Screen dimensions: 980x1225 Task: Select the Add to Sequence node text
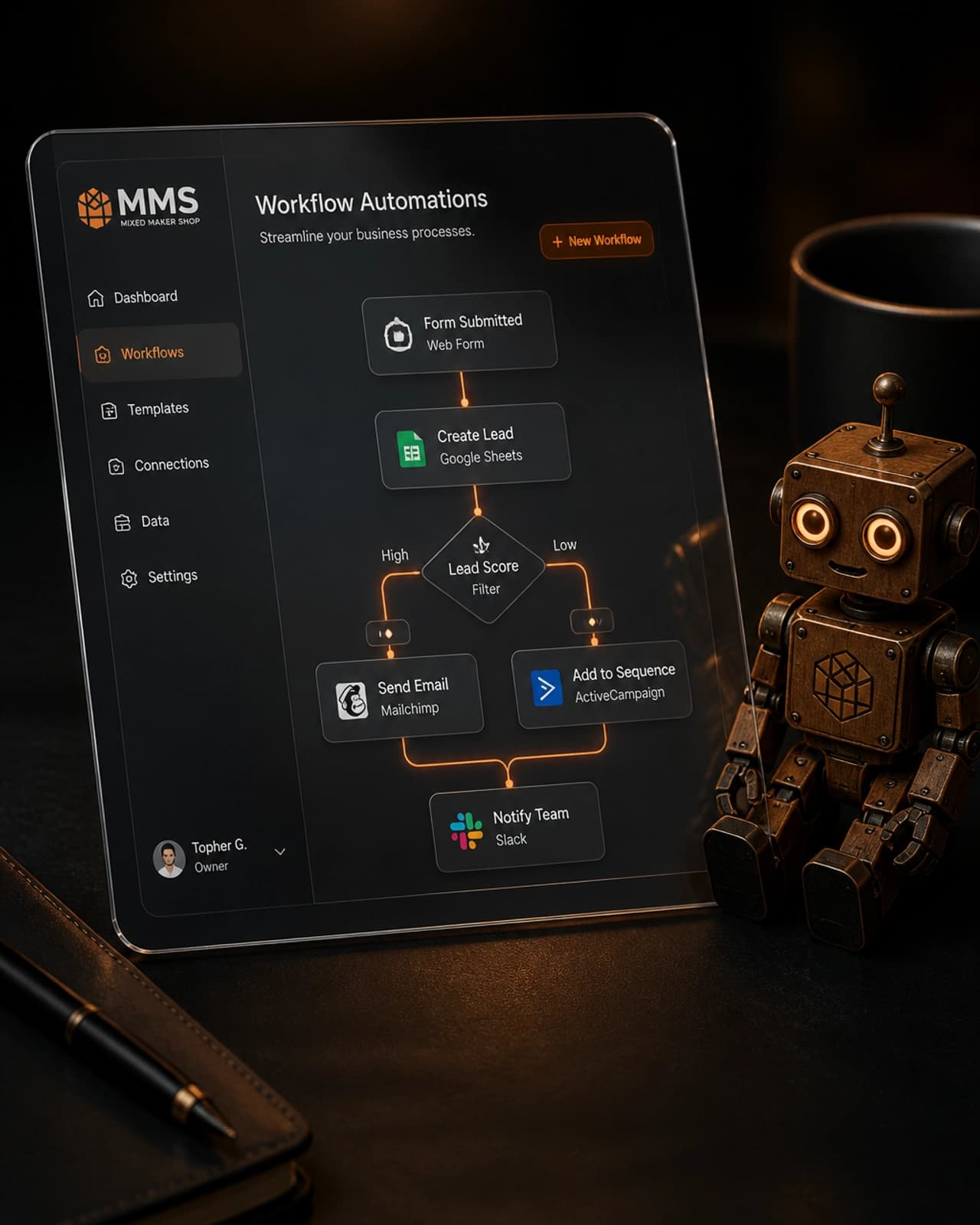pyautogui.click(x=624, y=672)
